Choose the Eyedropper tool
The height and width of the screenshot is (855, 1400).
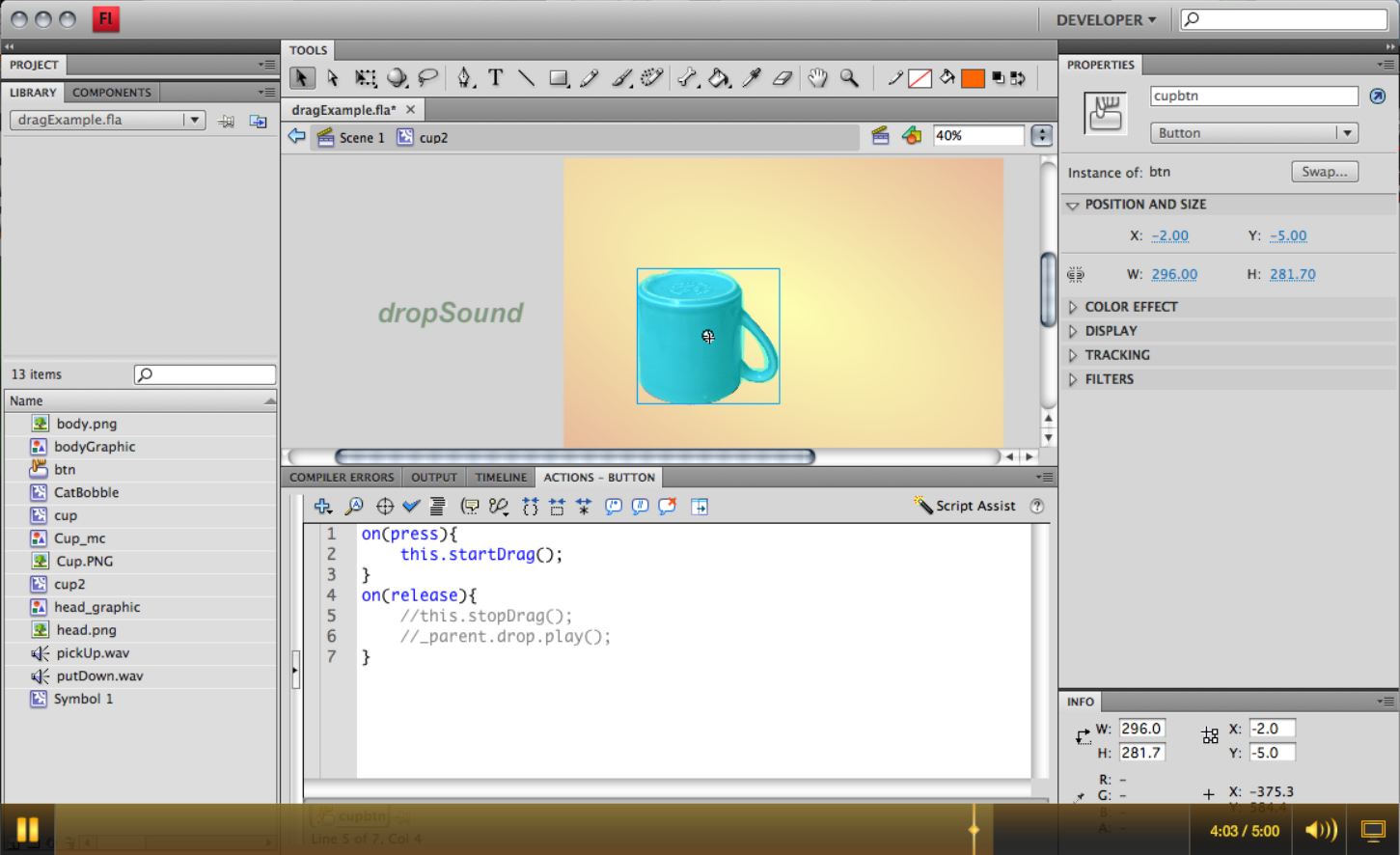(752, 78)
